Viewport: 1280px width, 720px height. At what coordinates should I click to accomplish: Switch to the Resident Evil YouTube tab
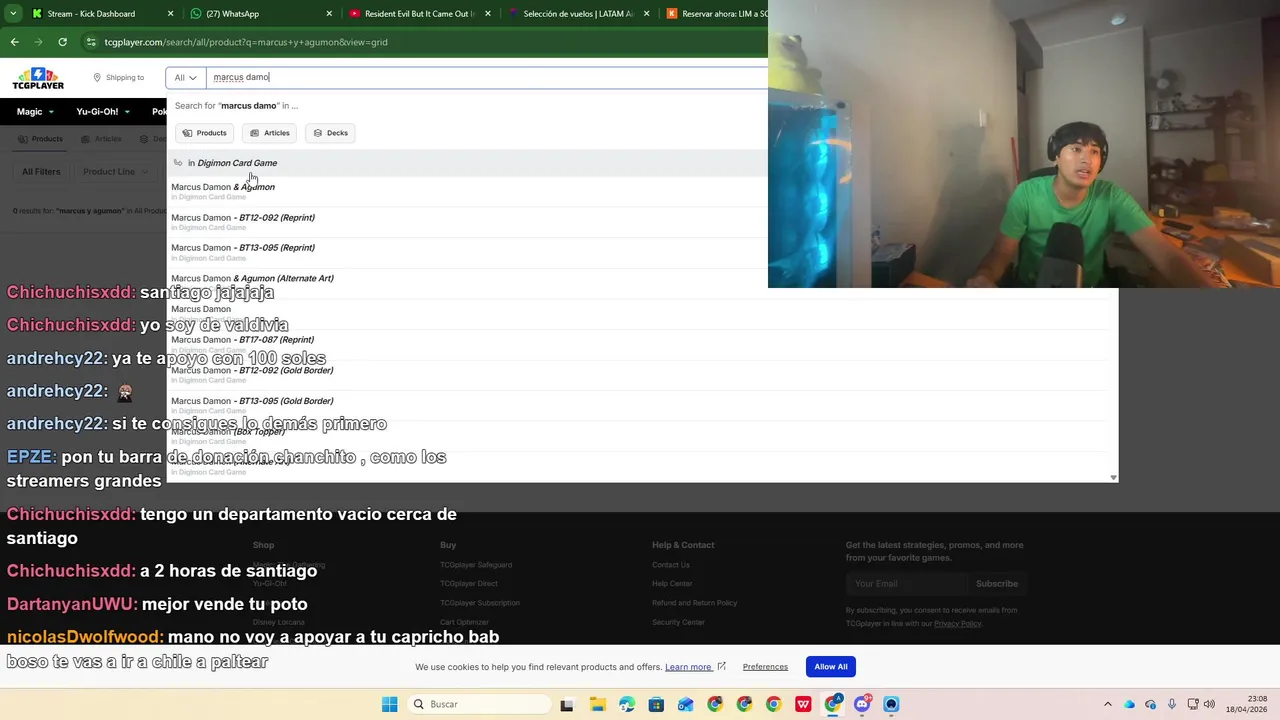coord(420,14)
